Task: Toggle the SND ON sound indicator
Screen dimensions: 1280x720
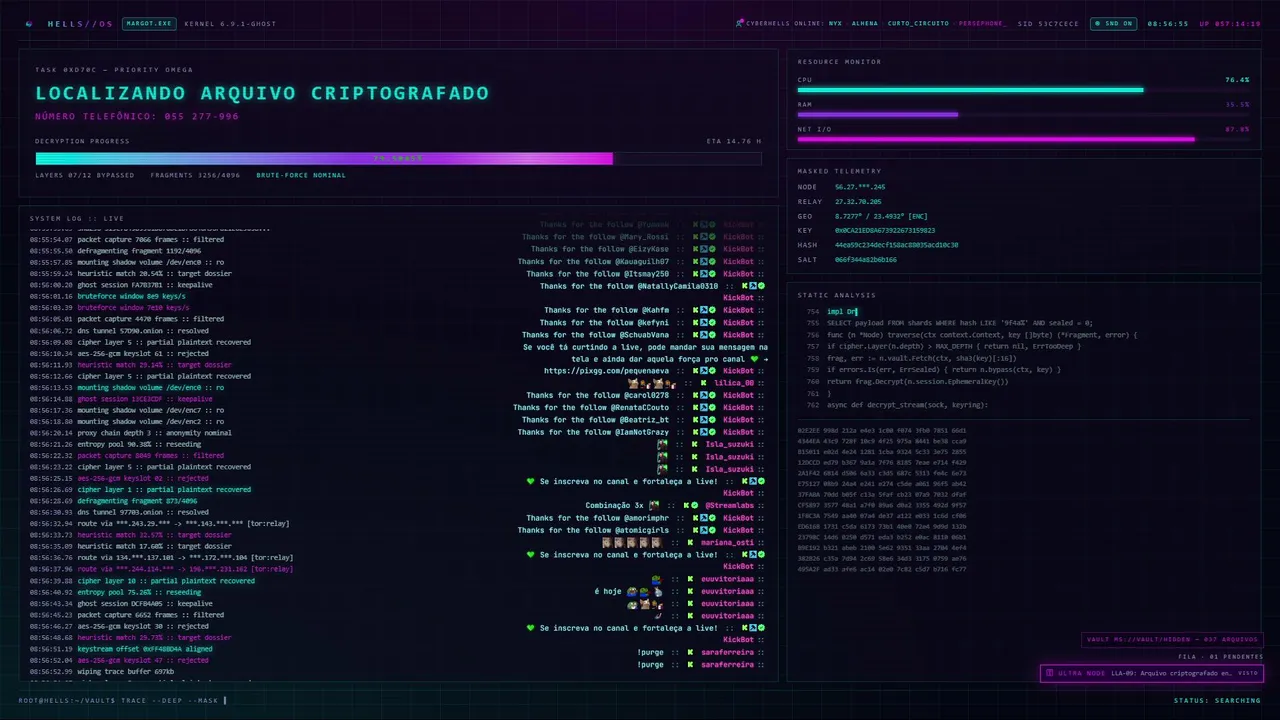Action: coord(1112,23)
